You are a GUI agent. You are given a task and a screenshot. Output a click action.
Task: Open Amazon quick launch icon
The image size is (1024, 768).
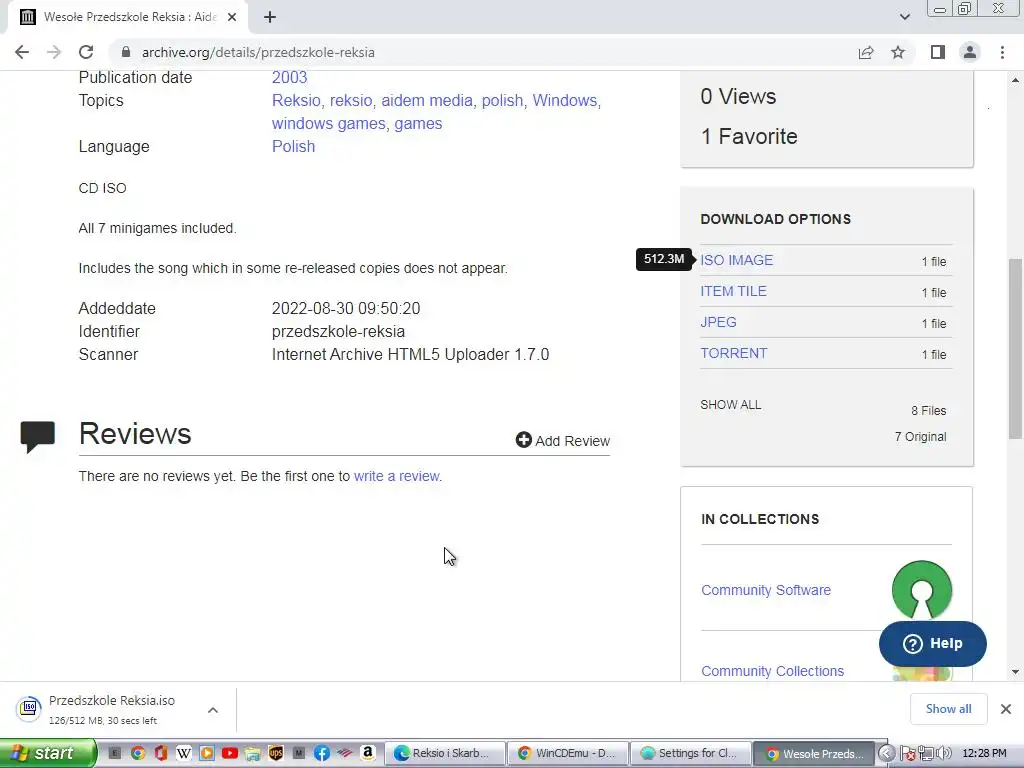click(x=368, y=753)
